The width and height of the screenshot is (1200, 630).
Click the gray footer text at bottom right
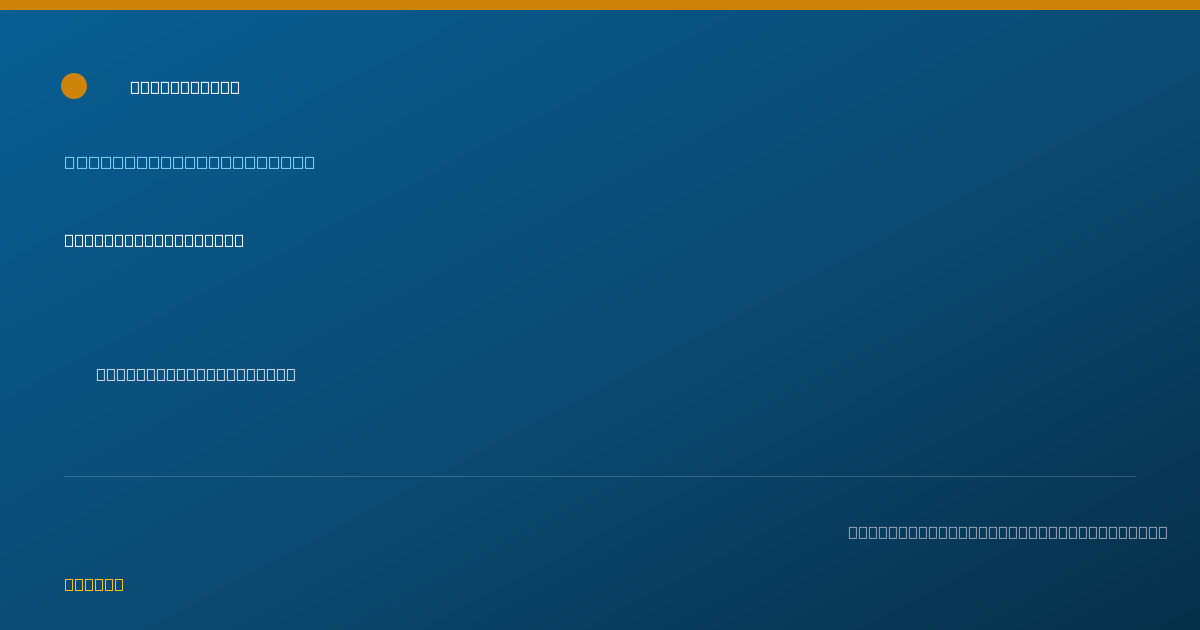pyautogui.click(x=1008, y=532)
